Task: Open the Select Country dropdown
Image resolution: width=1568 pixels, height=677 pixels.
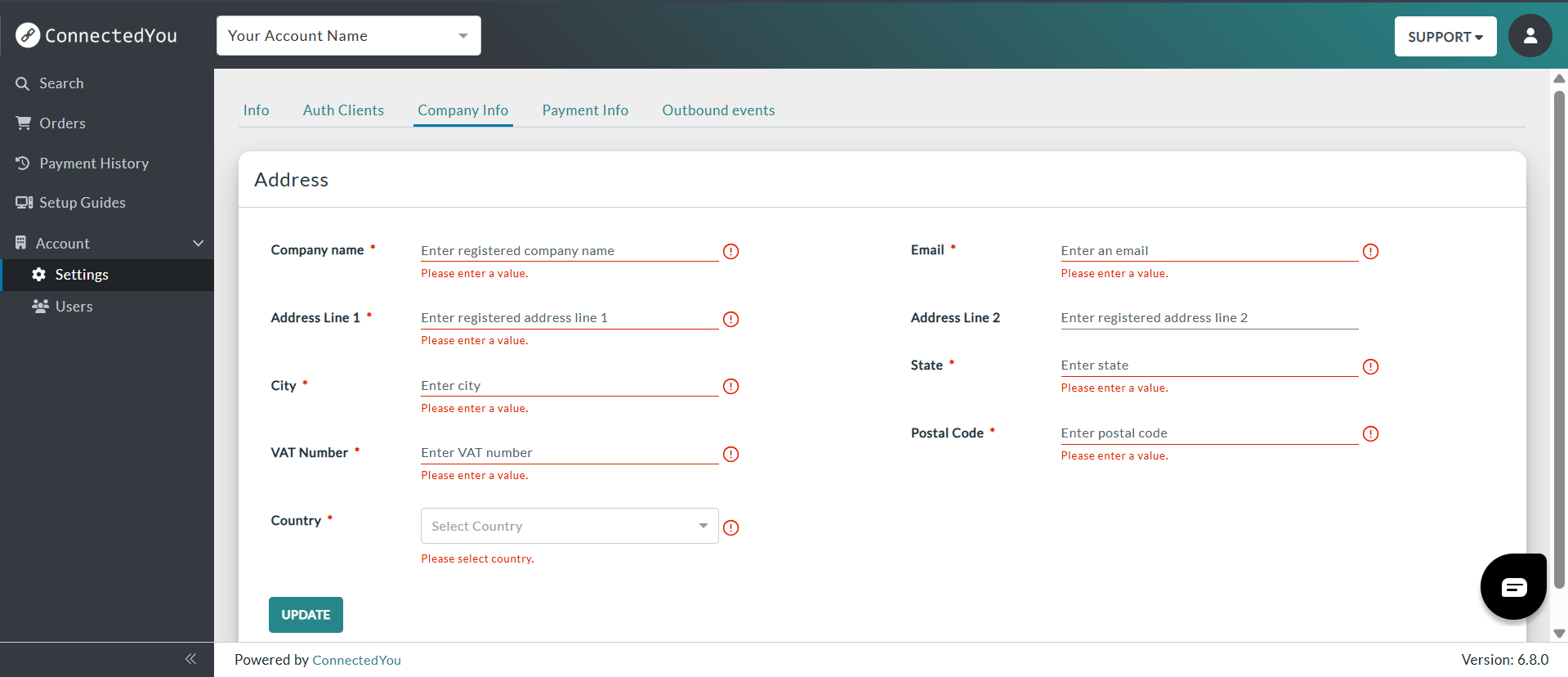Action: [x=569, y=526]
